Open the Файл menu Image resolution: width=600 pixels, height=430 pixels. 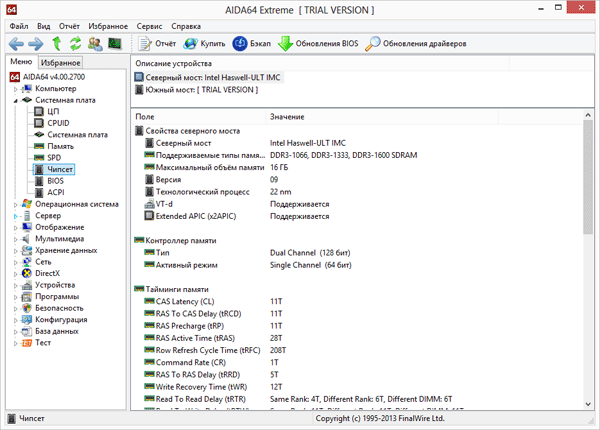pyautogui.click(x=19, y=26)
